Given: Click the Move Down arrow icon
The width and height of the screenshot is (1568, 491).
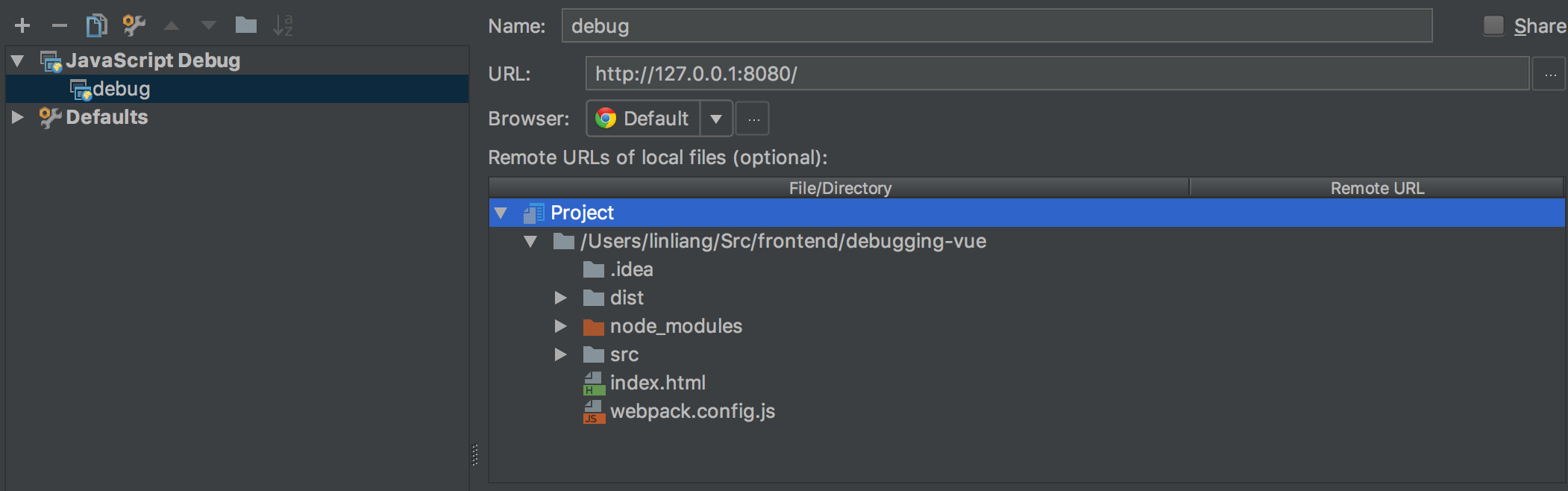Looking at the screenshot, I should [x=209, y=26].
